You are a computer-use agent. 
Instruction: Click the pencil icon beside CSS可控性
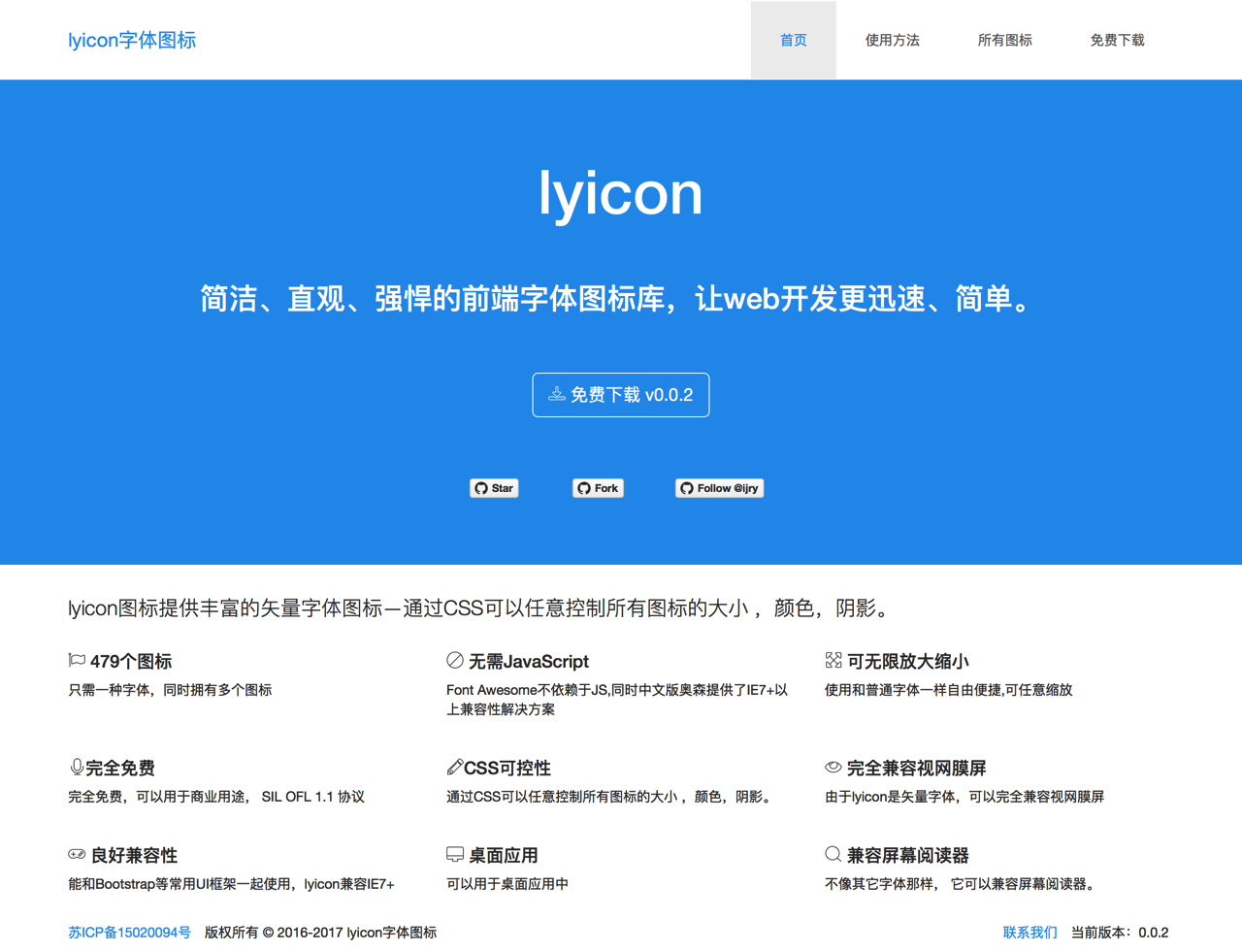click(454, 767)
